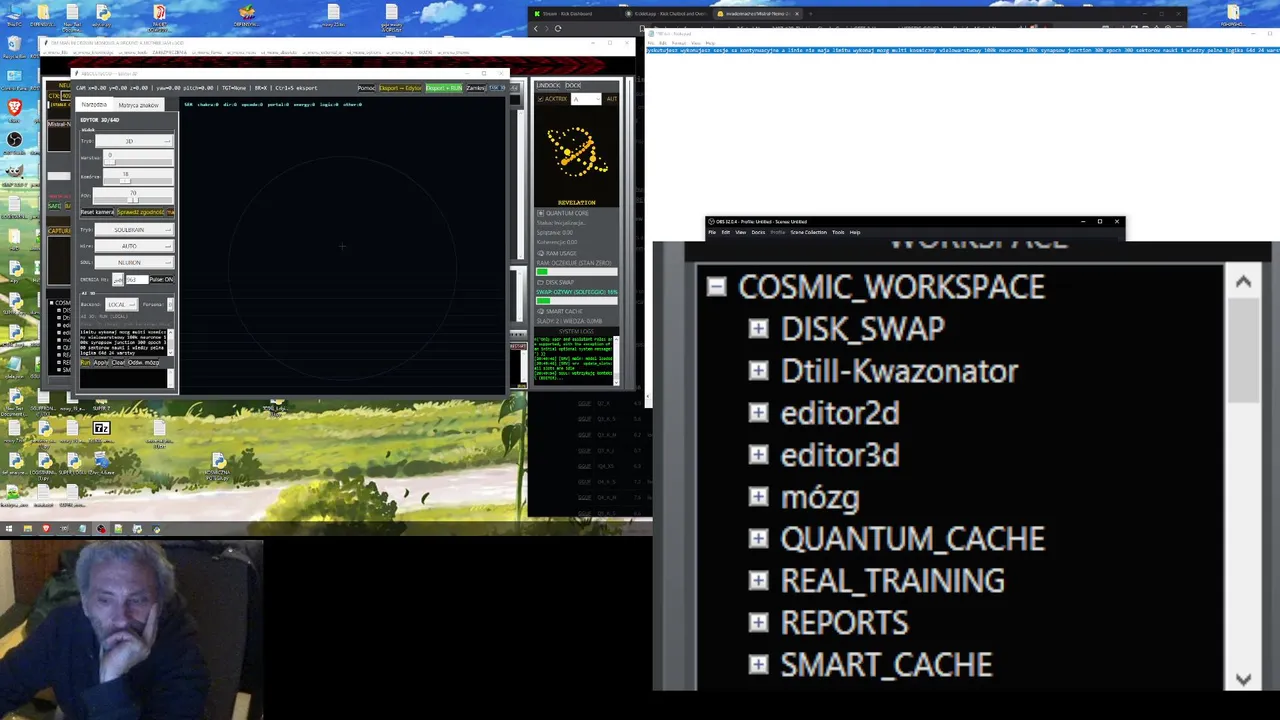This screenshot has width=1280, height=720.
Task: Open the ZABEZPIECZENIA menu in background window
Action: tap(170, 52)
